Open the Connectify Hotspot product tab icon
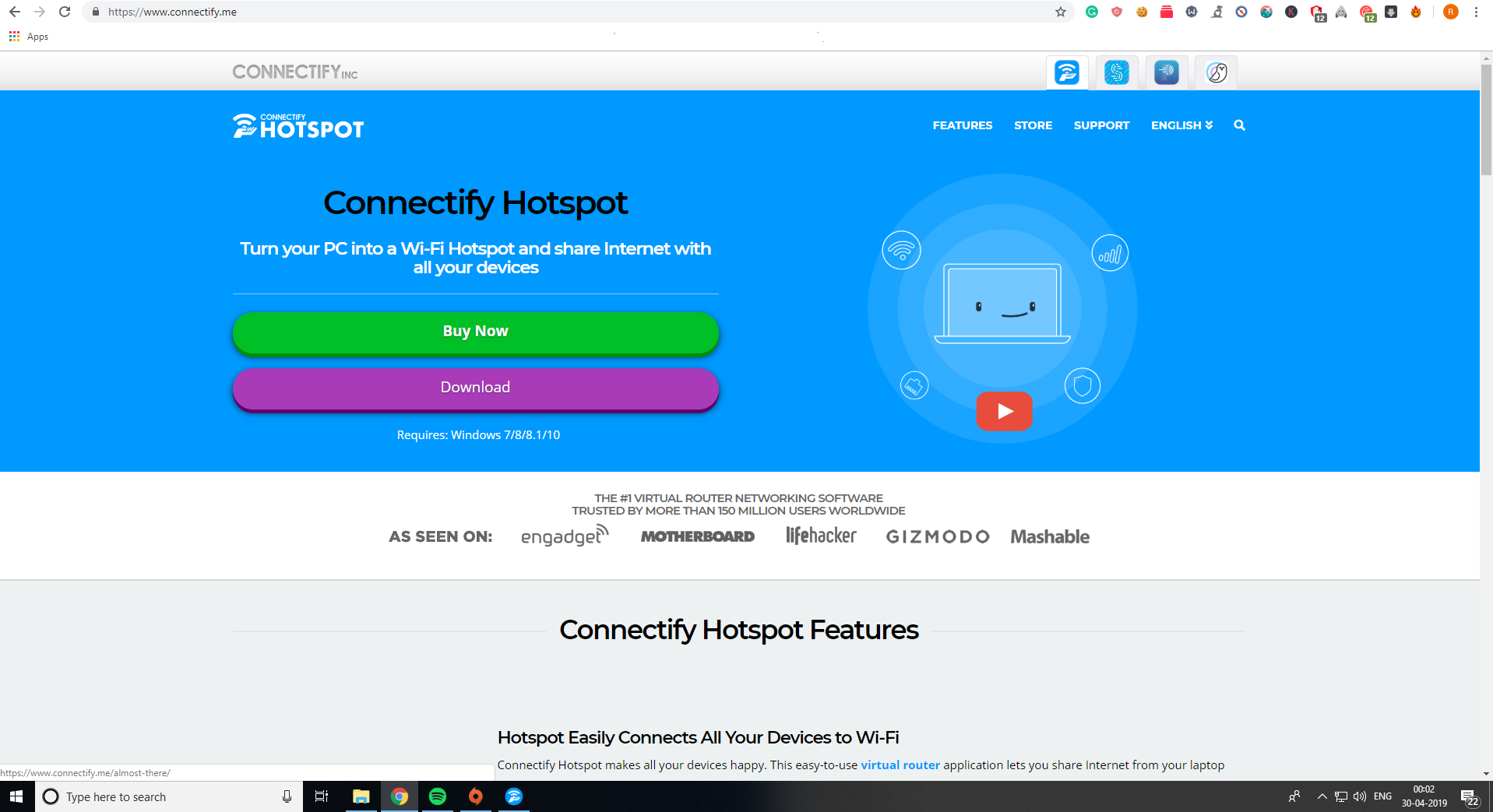 [x=1067, y=72]
